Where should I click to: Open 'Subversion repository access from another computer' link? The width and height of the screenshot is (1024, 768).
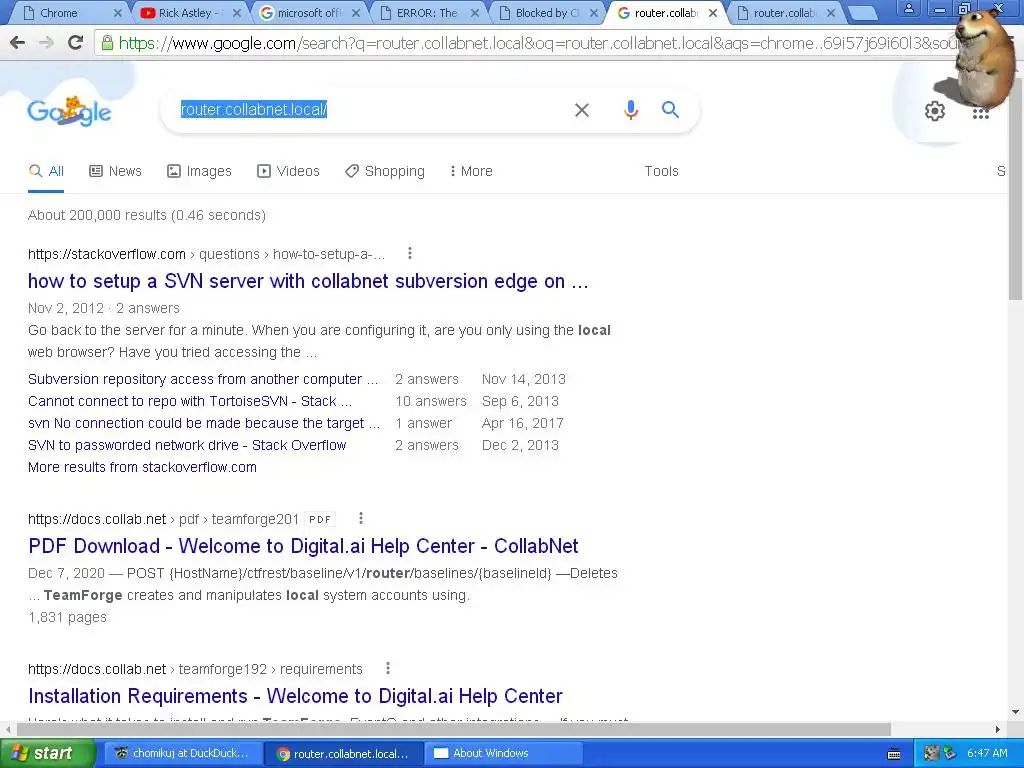coord(203,379)
